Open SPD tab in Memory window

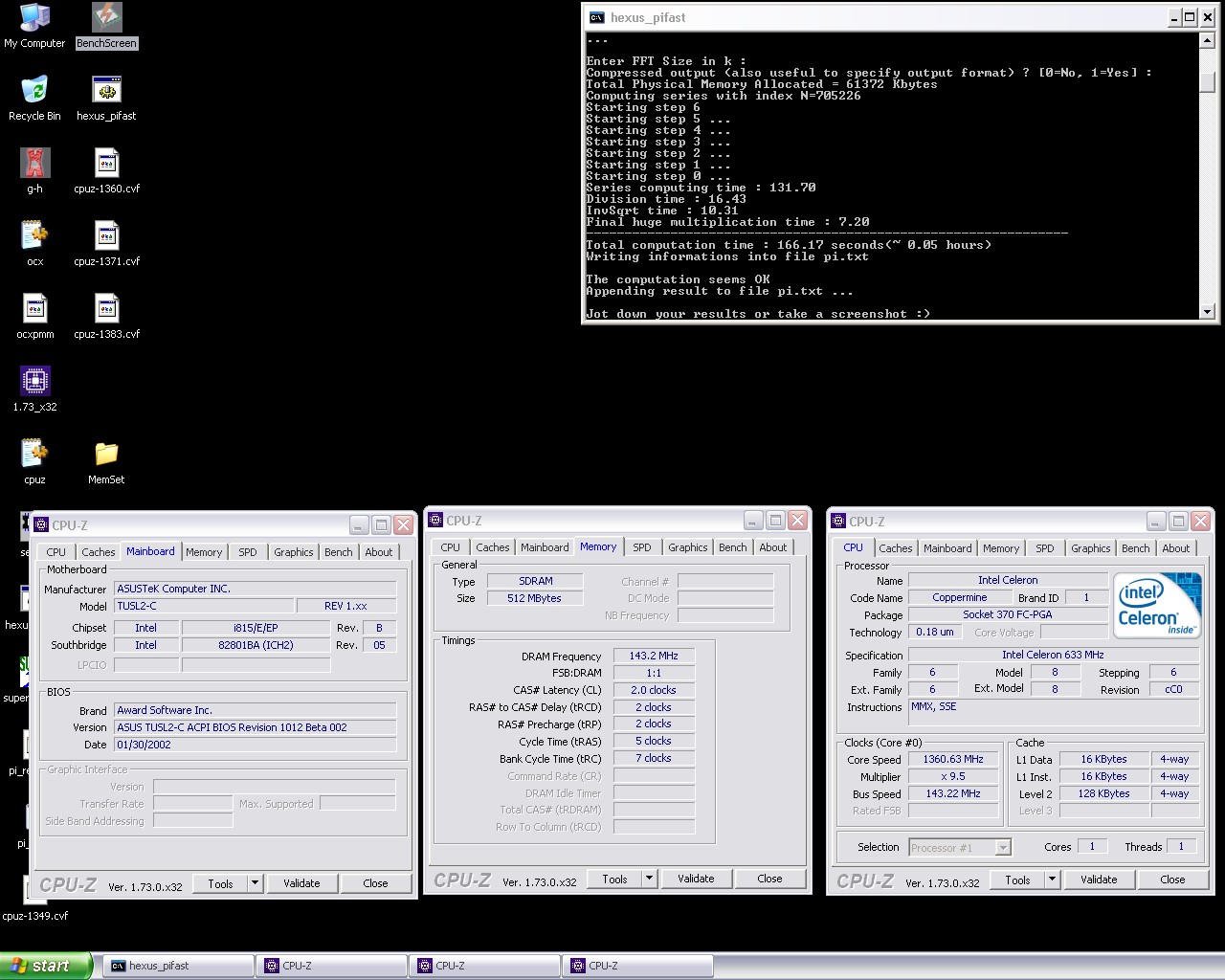(x=642, y=547)
